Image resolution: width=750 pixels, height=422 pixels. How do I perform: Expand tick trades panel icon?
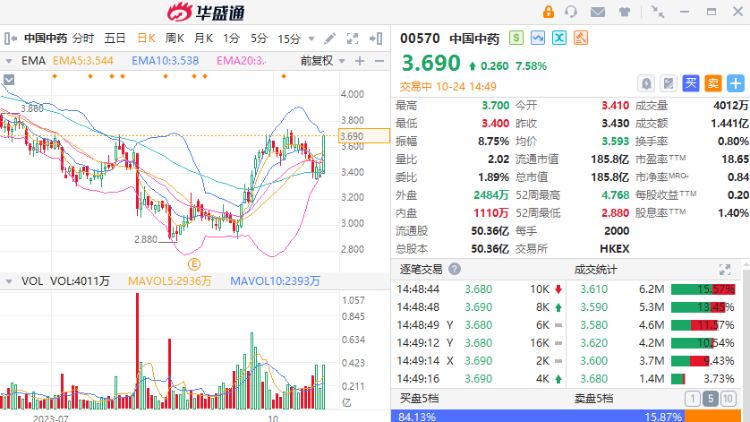725,269
